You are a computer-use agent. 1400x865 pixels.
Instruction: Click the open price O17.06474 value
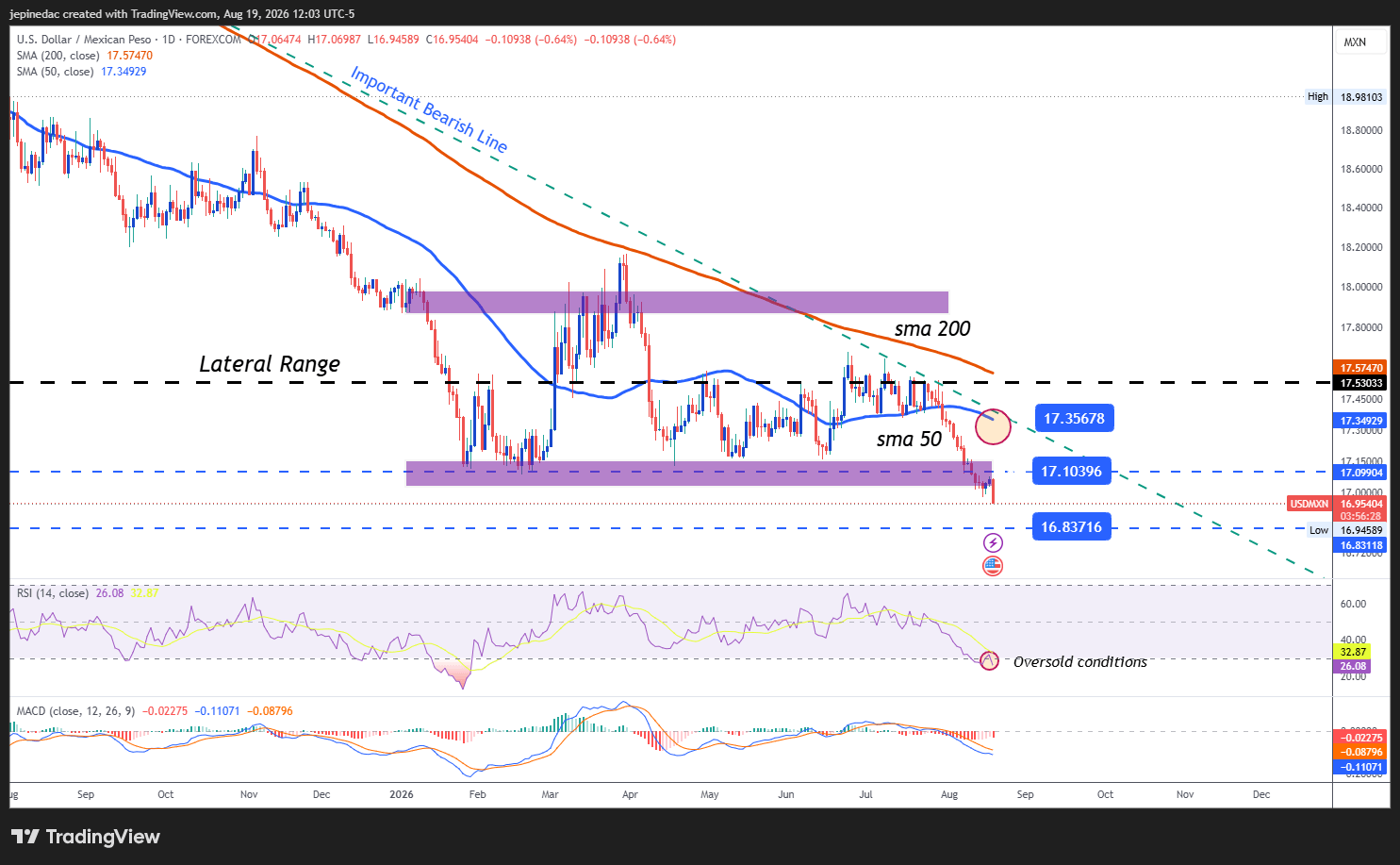[274, 40]
